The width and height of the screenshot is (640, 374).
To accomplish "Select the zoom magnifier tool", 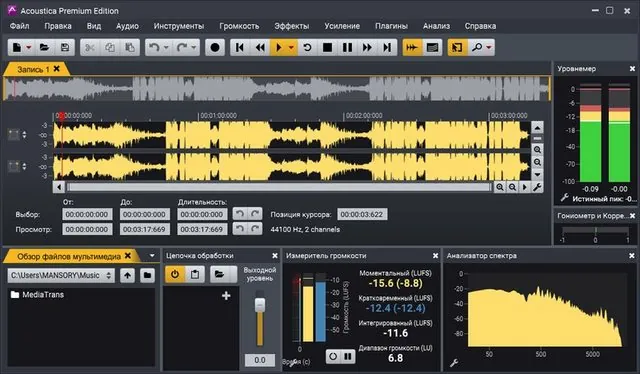I will (x=476, y=47).
